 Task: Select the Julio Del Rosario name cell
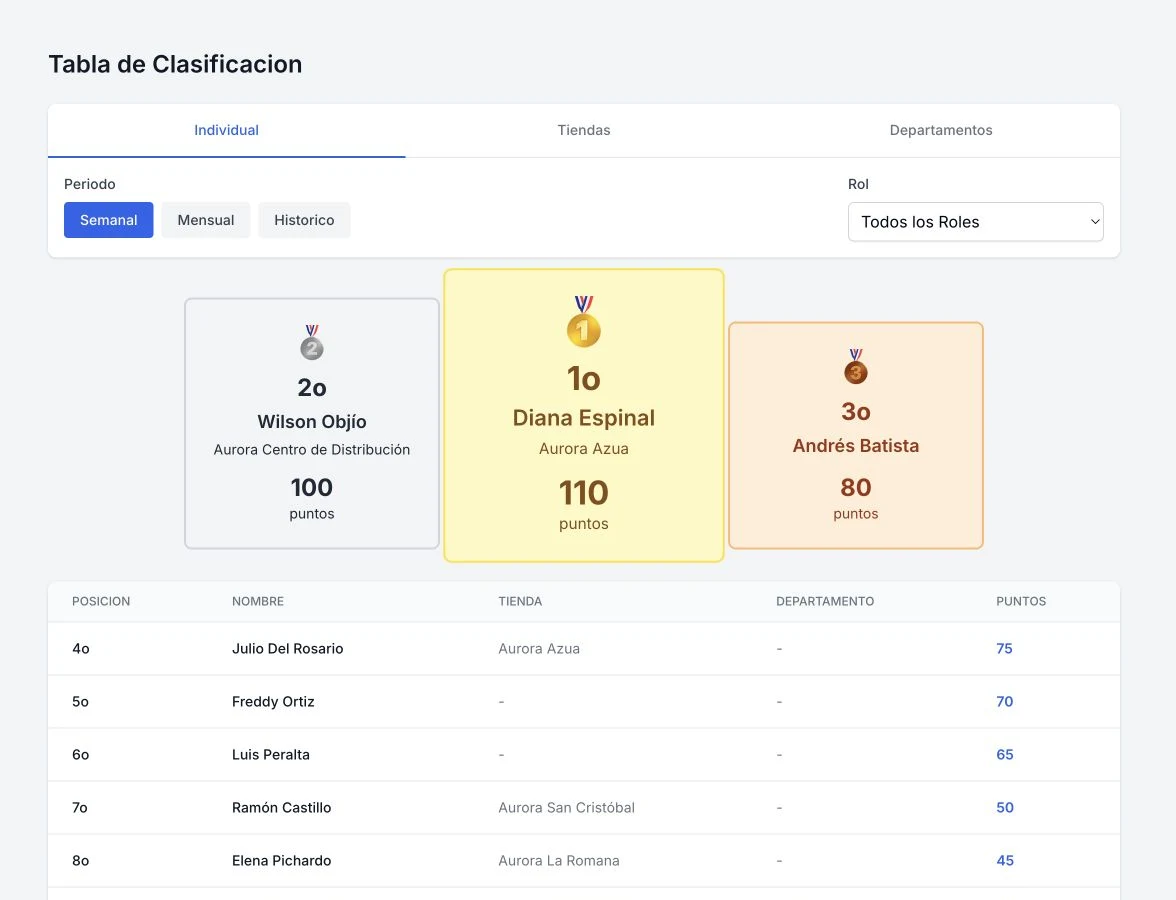pyautogui.click(x=287, y=649)
